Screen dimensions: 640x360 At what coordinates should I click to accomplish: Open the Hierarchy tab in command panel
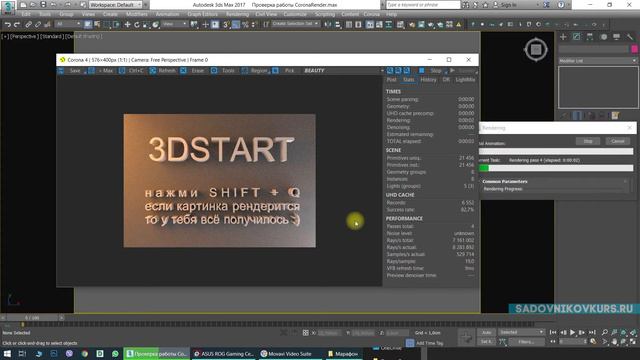[x=590, y=37]
